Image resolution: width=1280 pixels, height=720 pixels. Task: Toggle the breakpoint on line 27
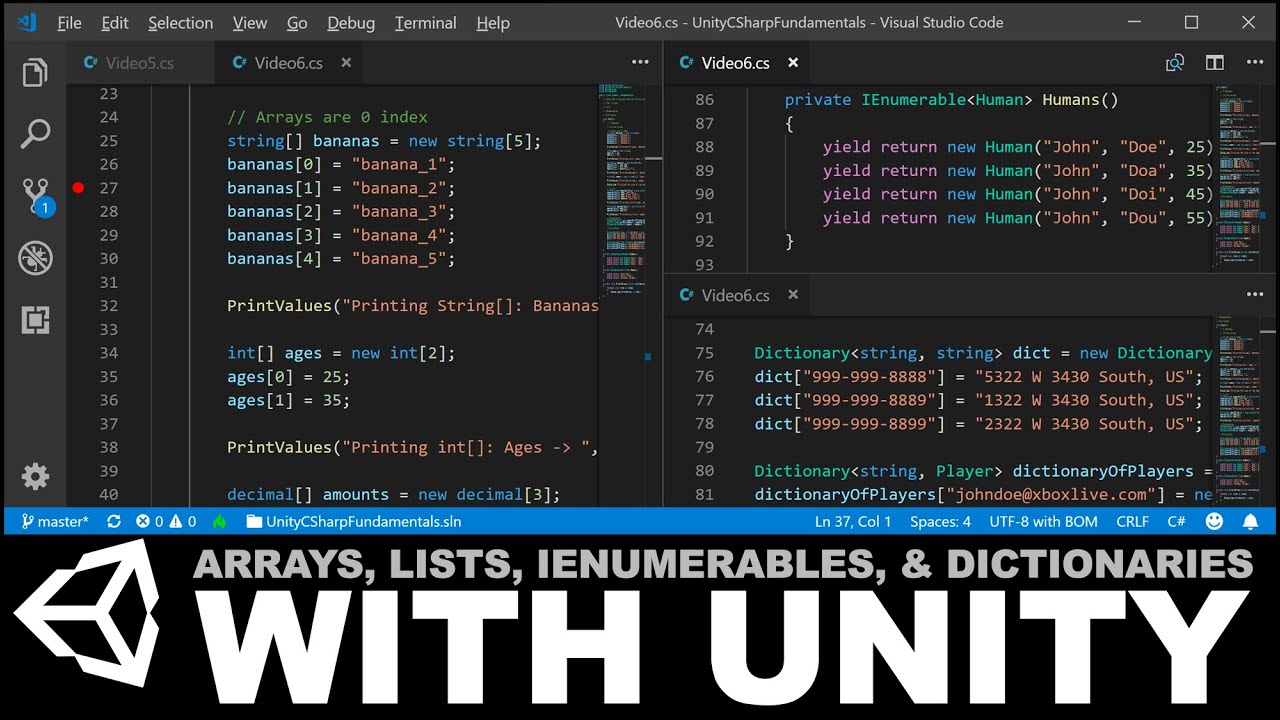pos(78,187)
